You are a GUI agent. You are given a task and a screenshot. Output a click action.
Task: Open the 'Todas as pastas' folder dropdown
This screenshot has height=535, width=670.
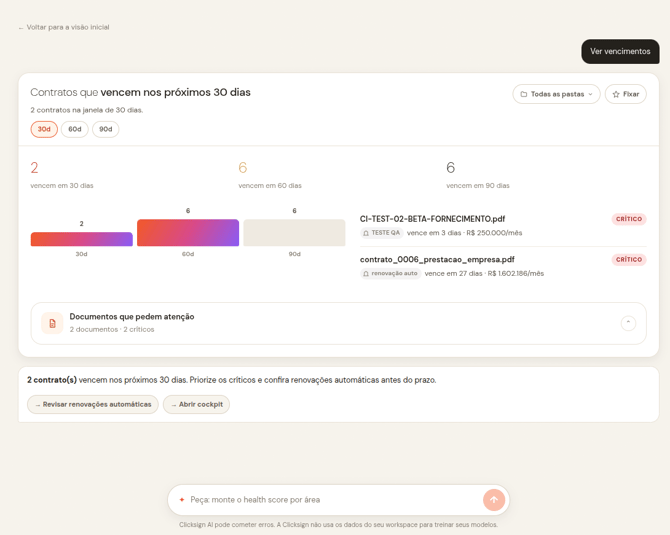pos(556,94)
